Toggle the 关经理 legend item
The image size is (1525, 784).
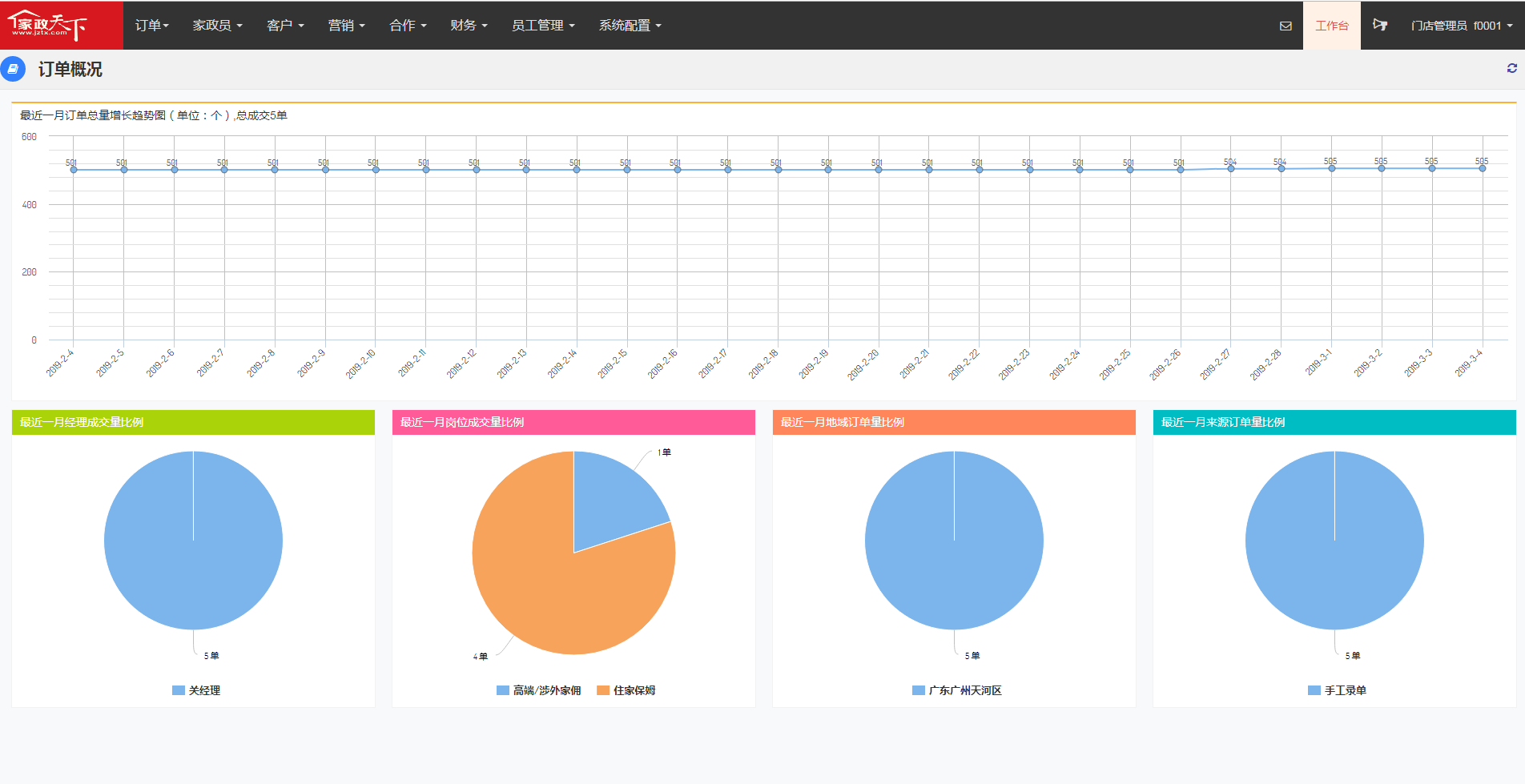[196, 690]
